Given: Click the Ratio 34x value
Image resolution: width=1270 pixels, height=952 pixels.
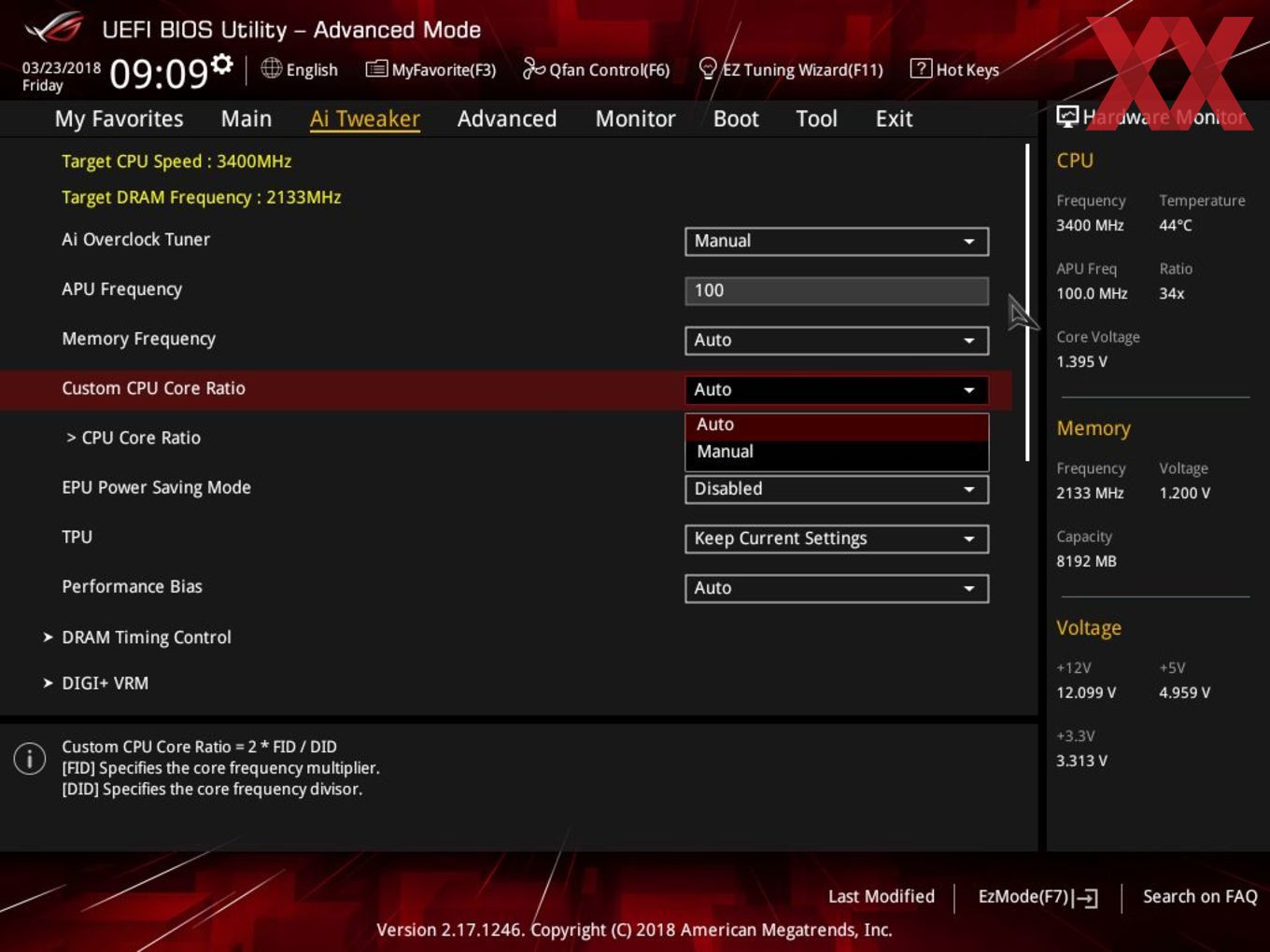Looking at the screenshot, I should [1171, 293].
